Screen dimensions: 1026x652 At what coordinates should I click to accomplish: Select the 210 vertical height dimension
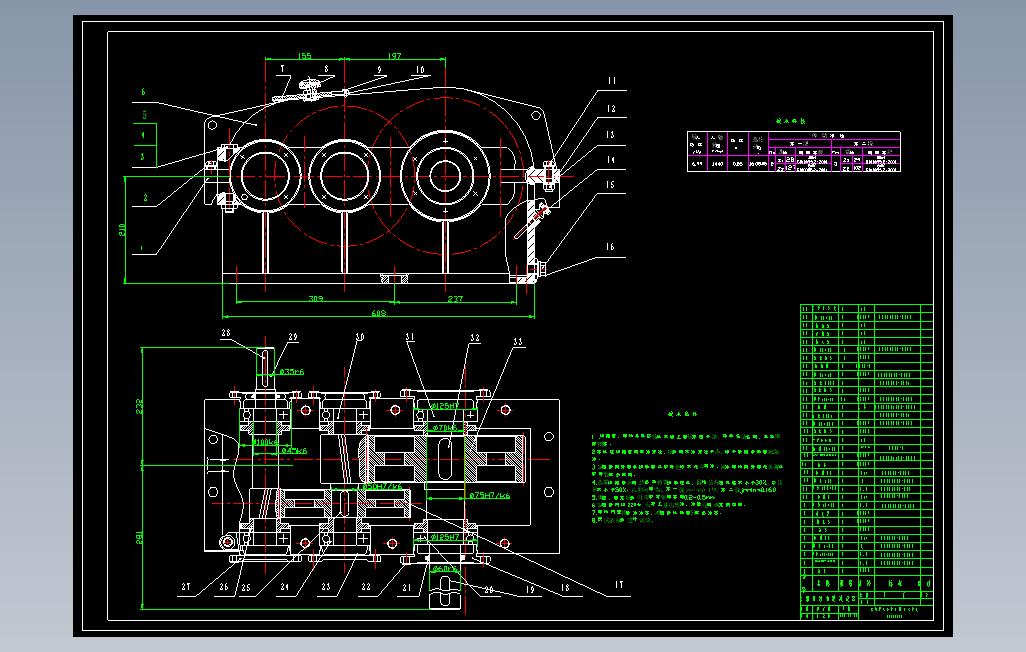[x=122, y=230]
